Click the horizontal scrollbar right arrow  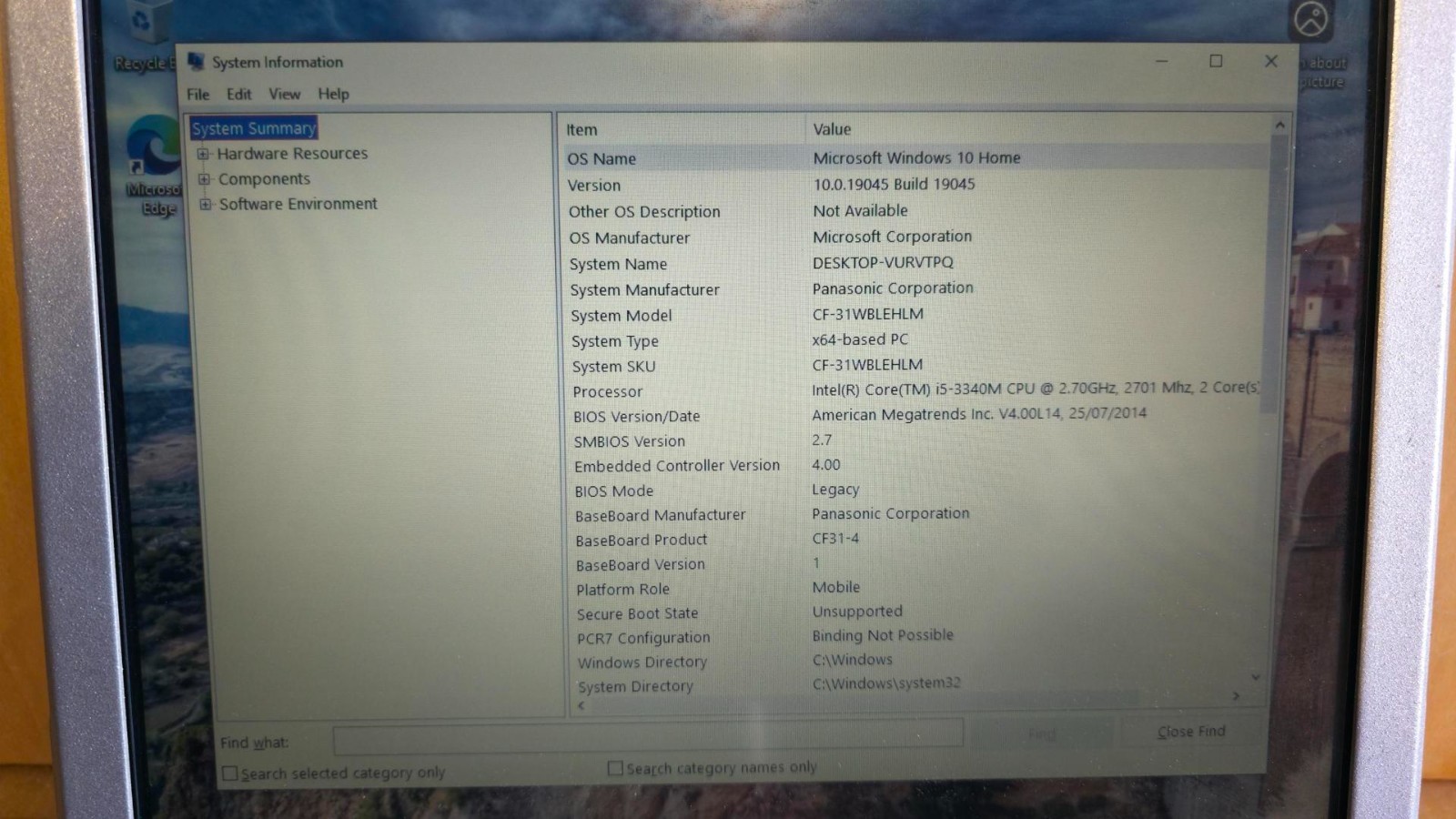[1236, 696]
